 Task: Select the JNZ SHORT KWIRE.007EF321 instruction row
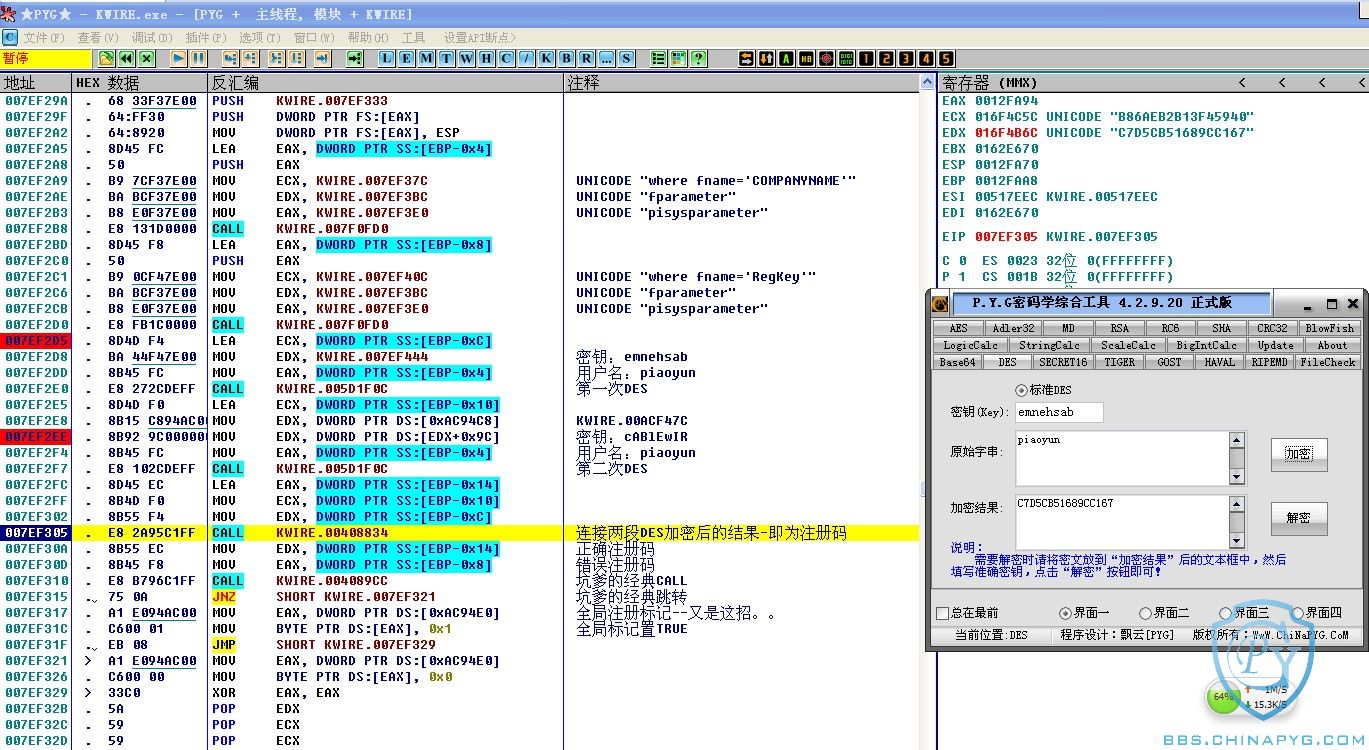459,597
